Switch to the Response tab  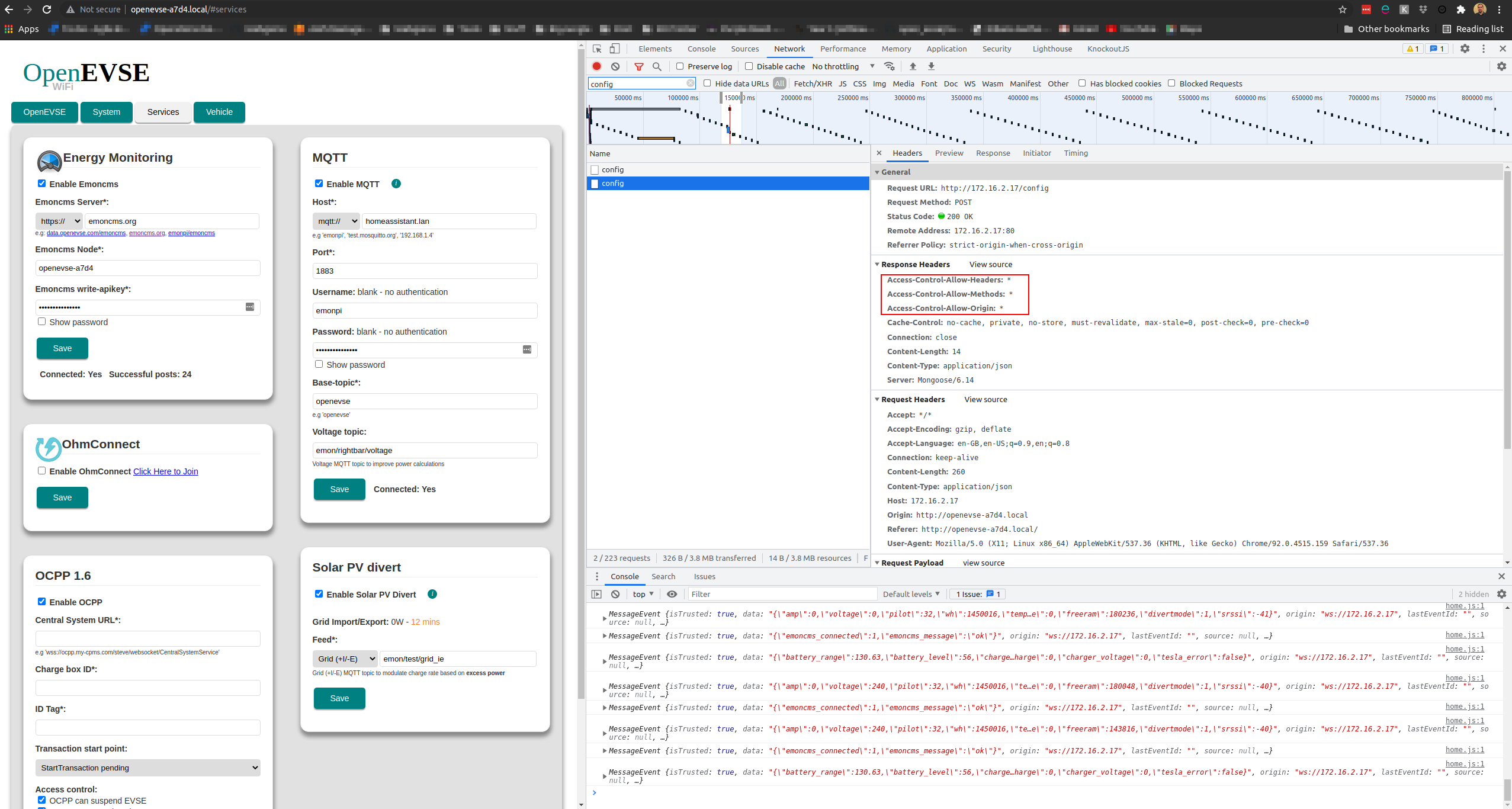[x=993, y=153]
